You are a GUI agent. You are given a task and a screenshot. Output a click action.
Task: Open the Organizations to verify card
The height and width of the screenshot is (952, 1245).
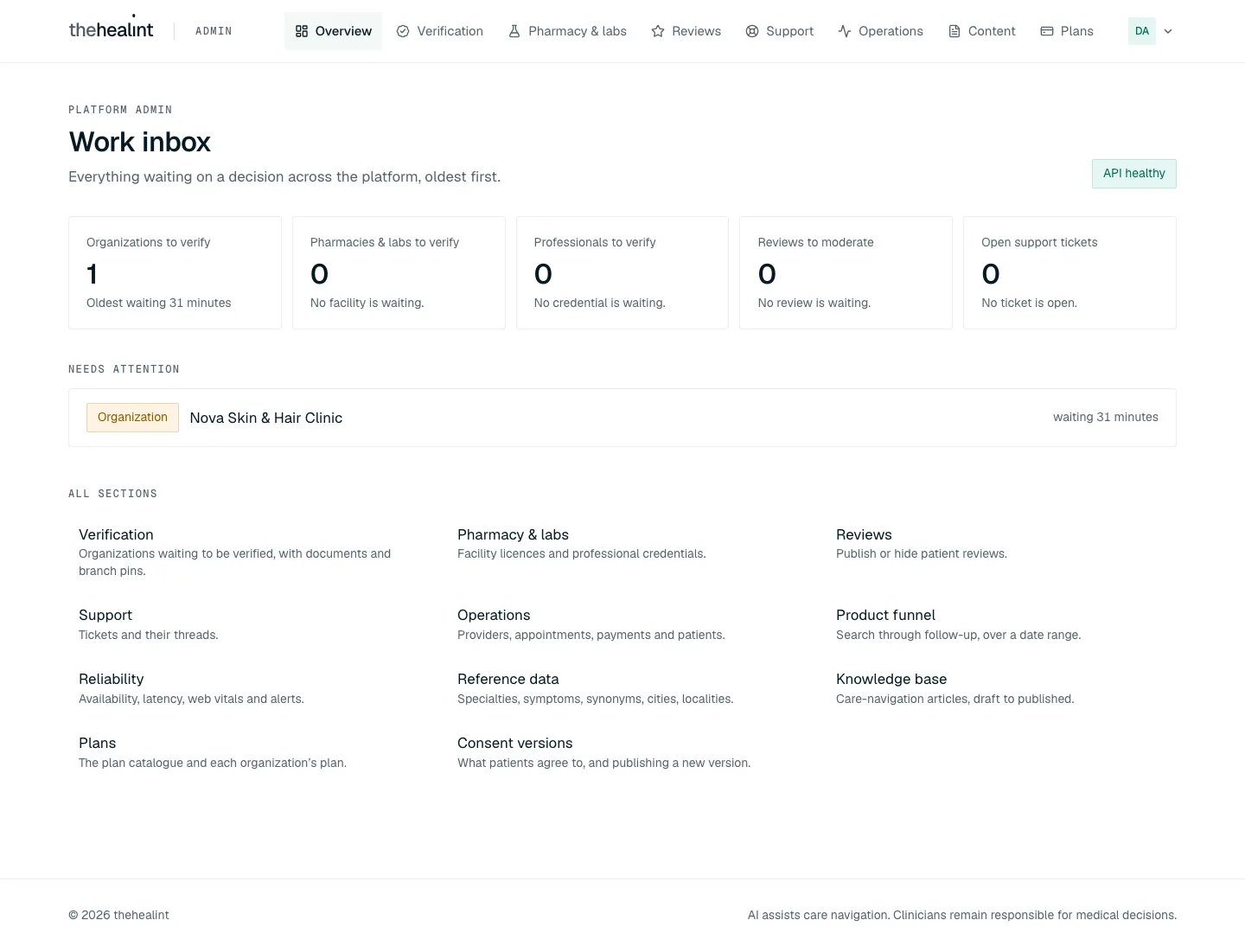175,272
